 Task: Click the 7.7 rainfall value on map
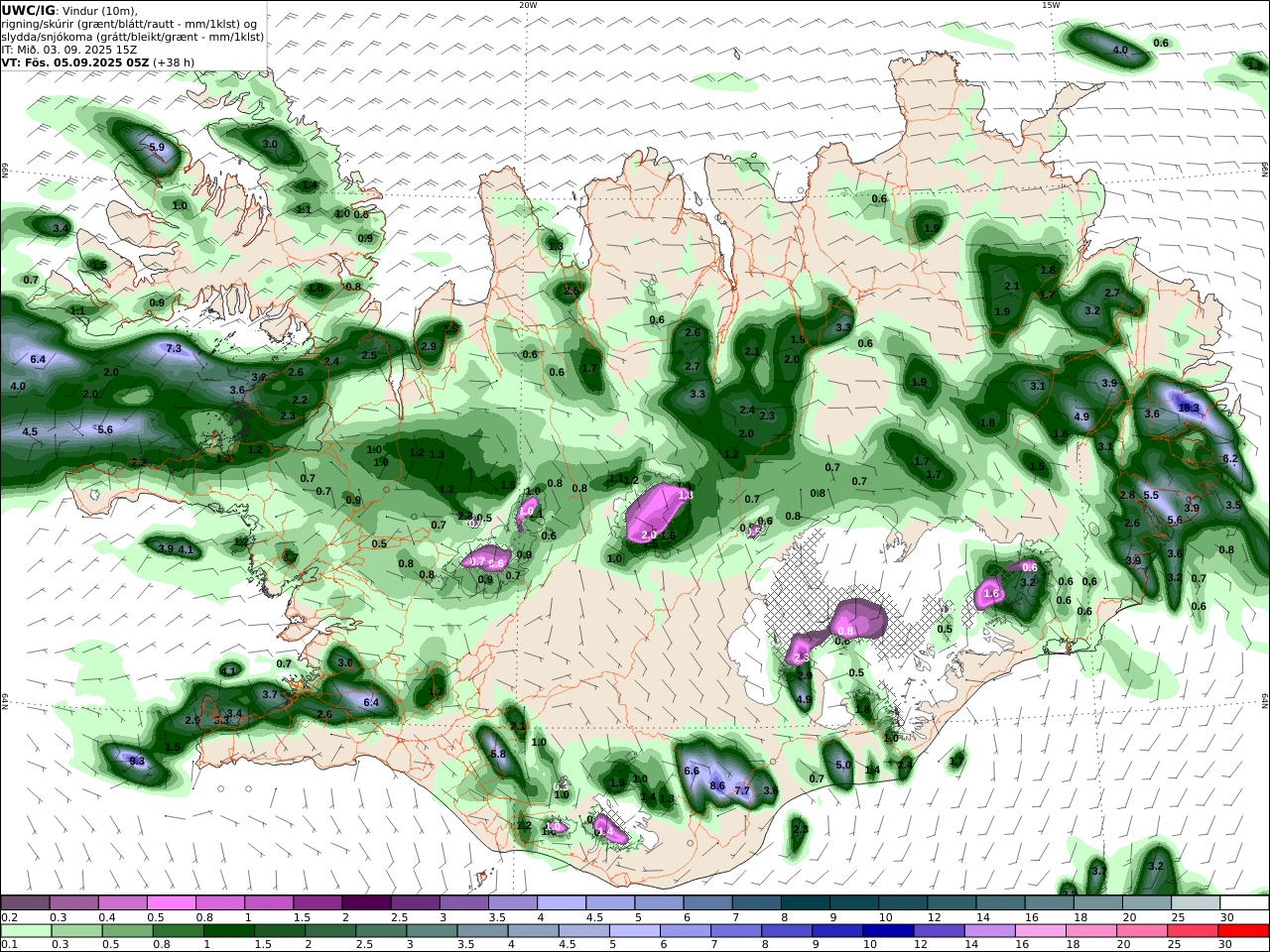pos(742,790)
